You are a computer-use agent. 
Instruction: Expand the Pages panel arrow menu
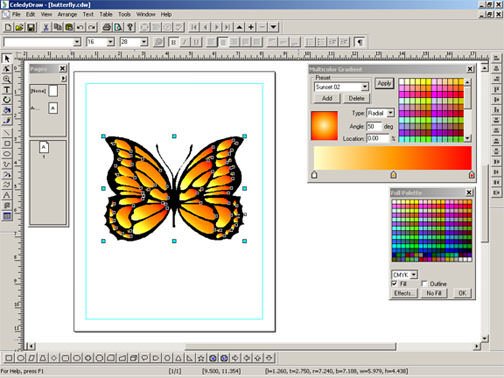tap(63, 79)
